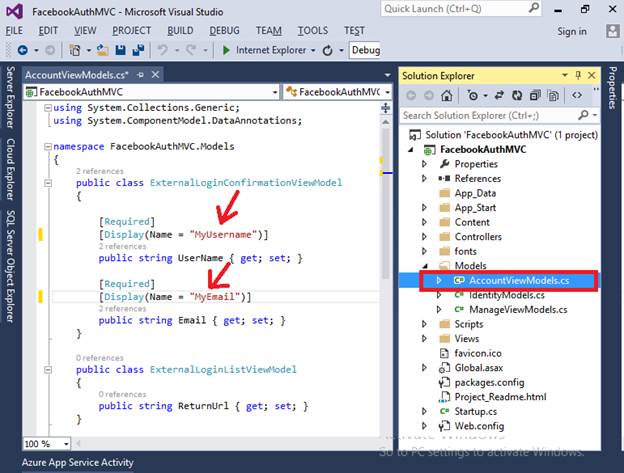The image size is (624, 473).
Task: Open the EDIT menu
Action: (48, 31)
